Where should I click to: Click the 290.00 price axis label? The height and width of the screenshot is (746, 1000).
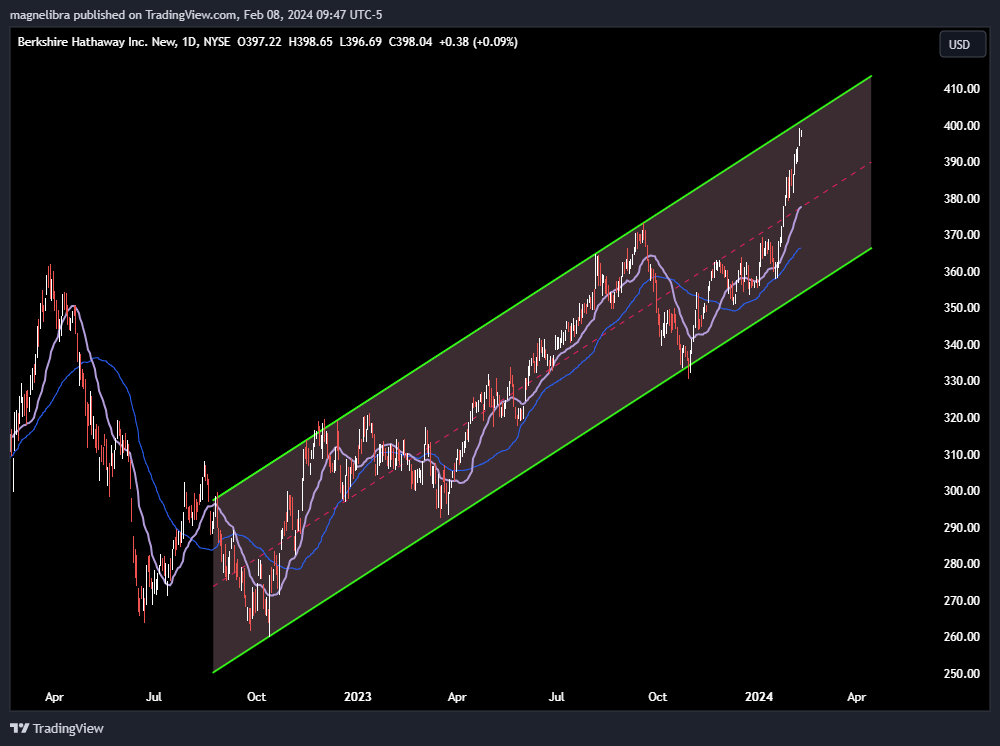pyautogui.click(x=962, y=527)
